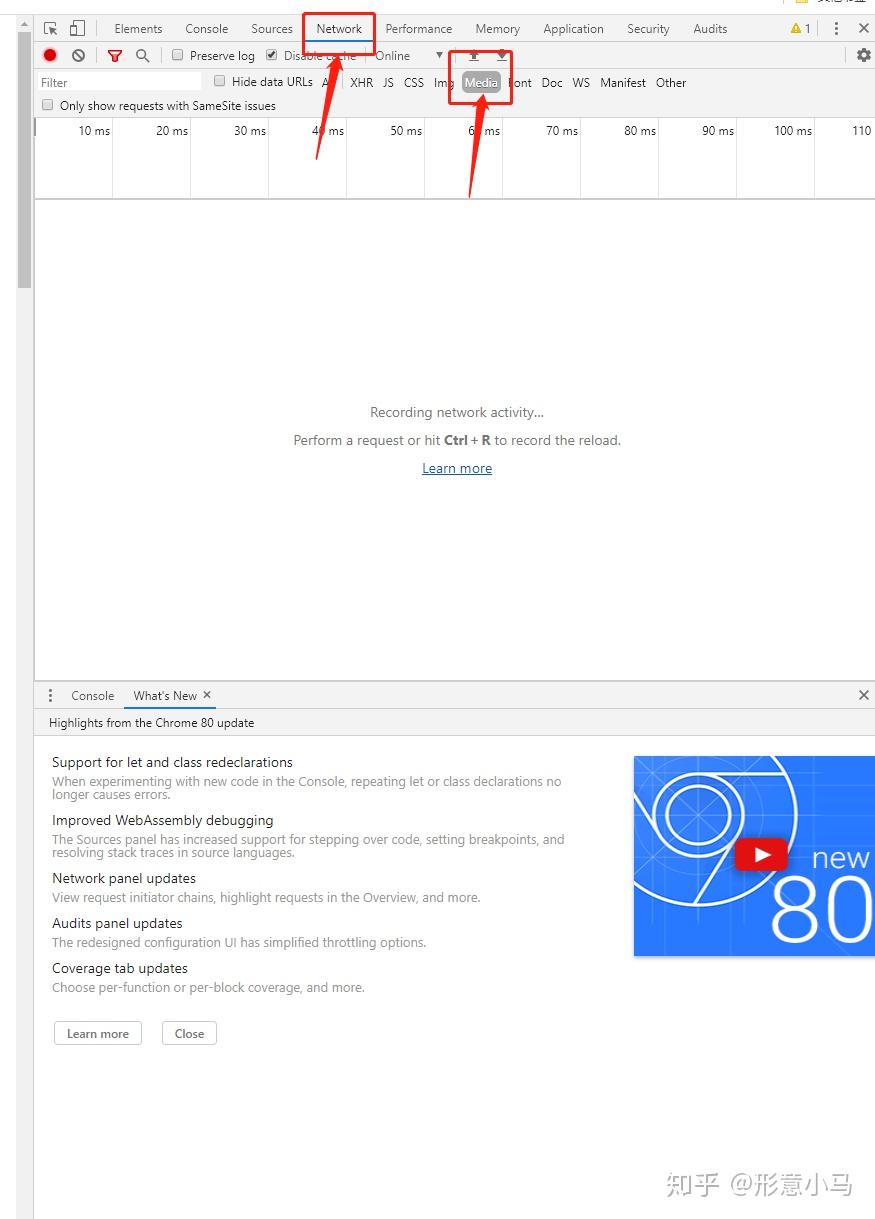The height and width of the screenshot is (1219, 875).
Task: Close the bottom drawer with its X
Action: pos(864,695)
